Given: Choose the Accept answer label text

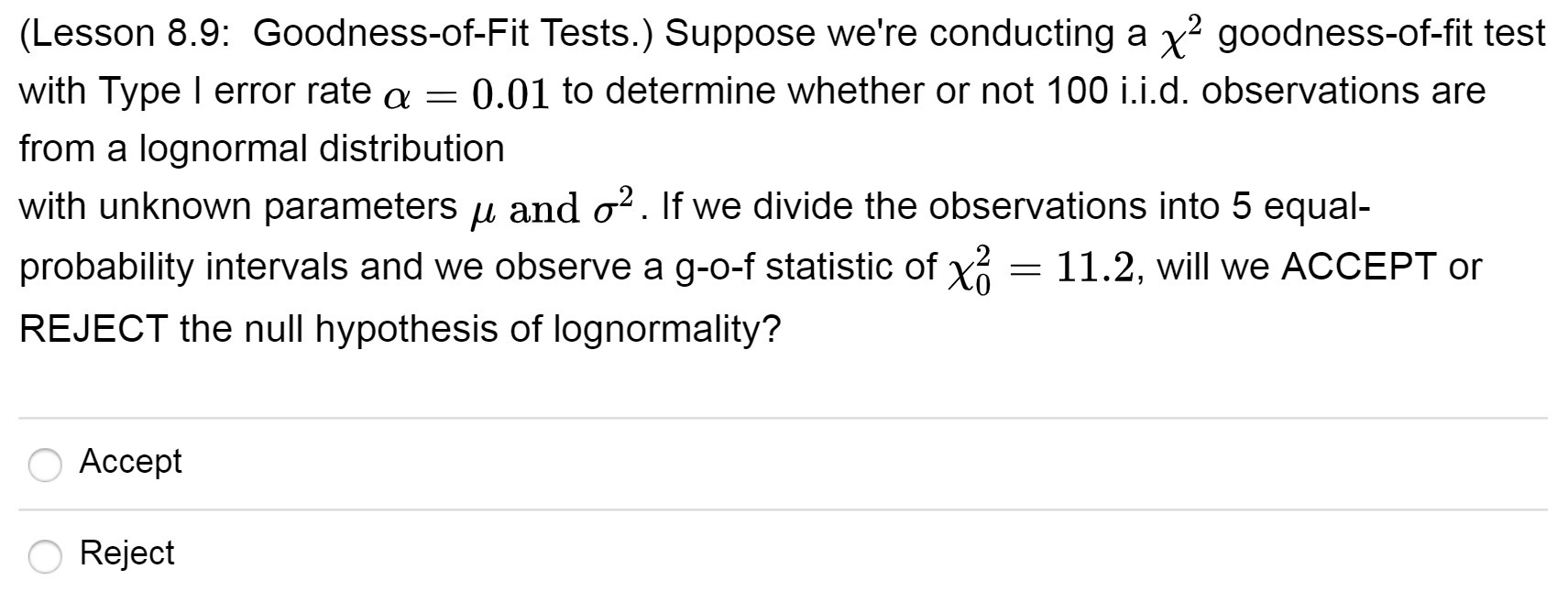Looking at the screenshot, I should click(x=130, y=461).
